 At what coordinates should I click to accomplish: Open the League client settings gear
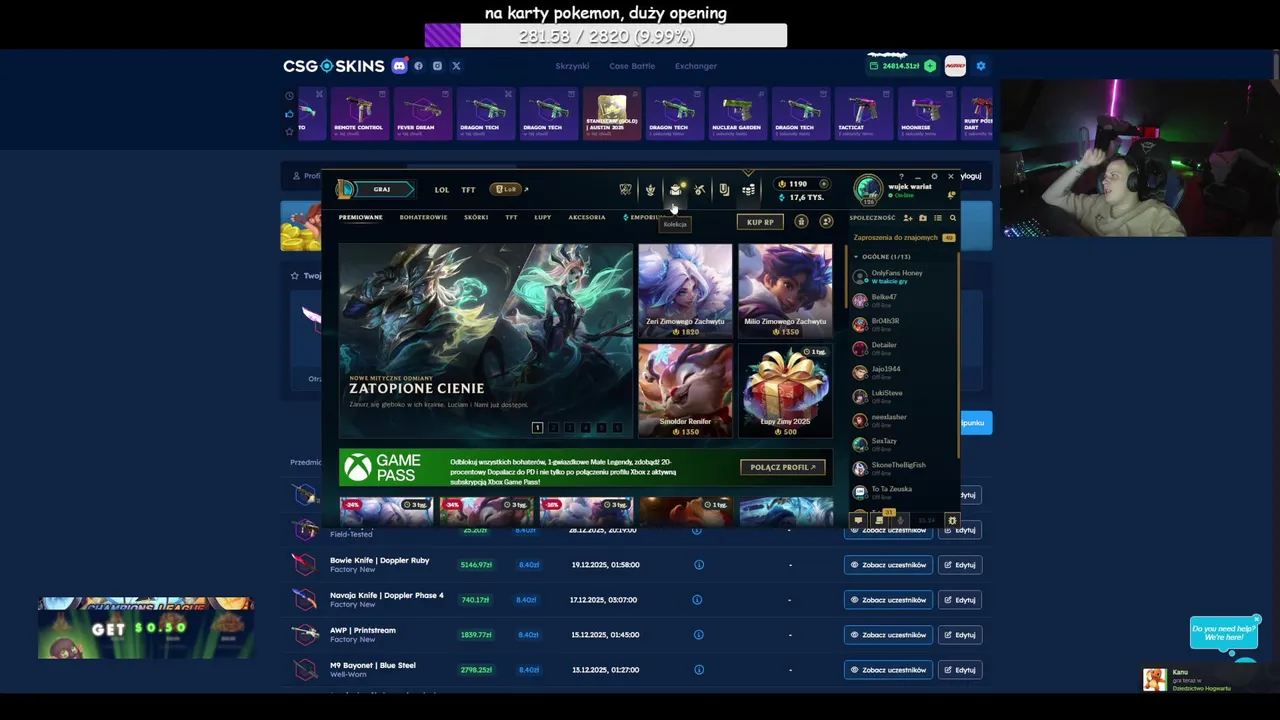pyautogui.click(x=934, y=176)
